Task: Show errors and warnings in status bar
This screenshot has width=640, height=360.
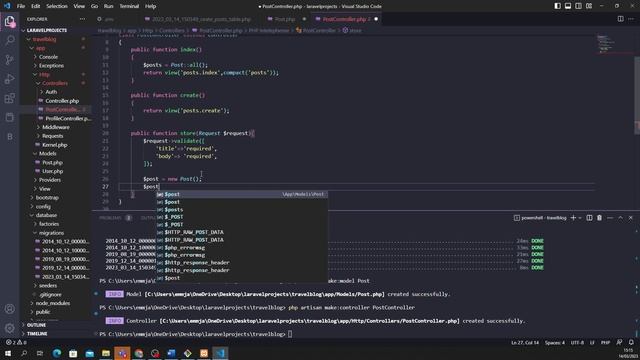Action: pos(16,342)
